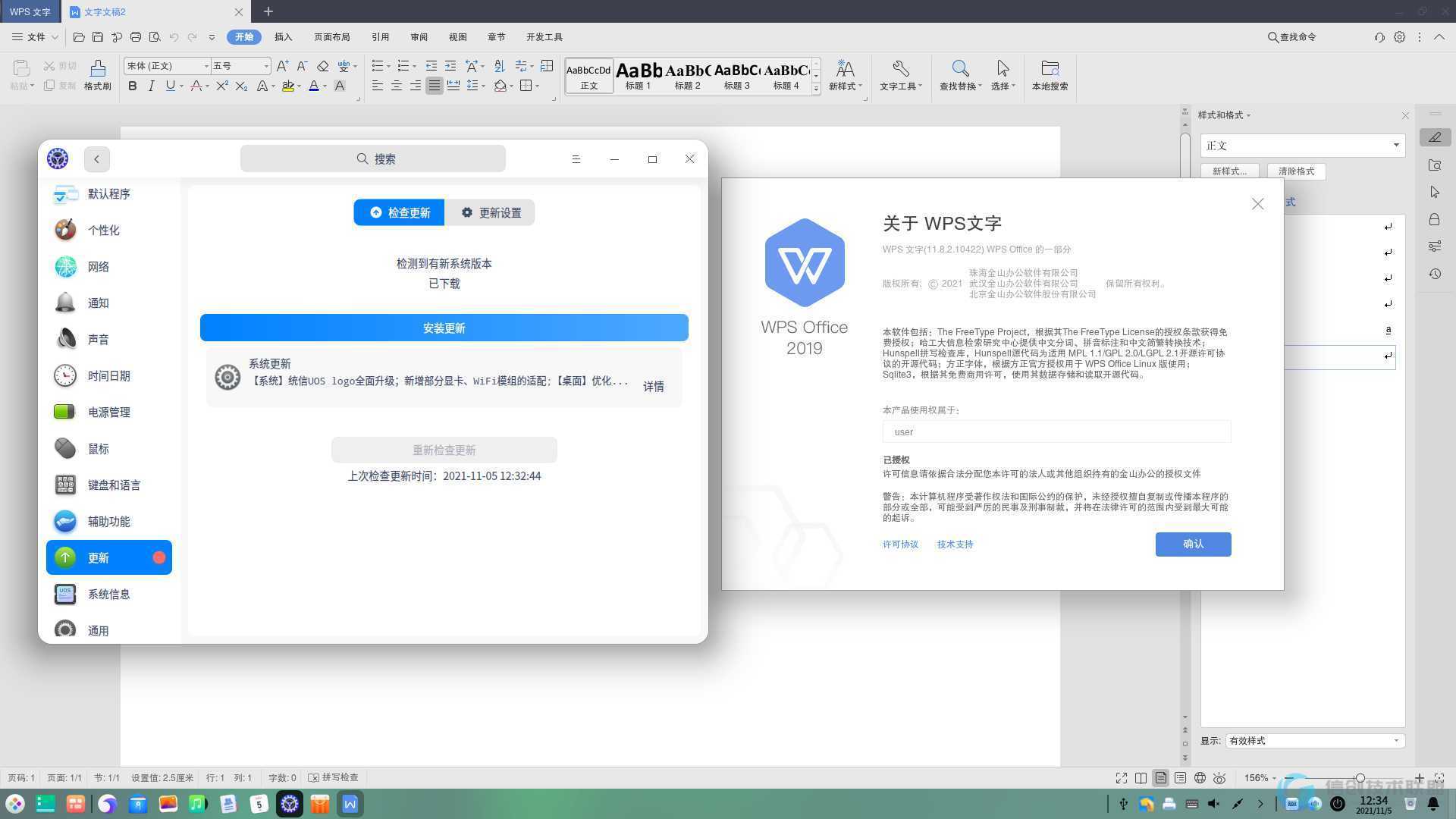
Task: Click the 详情 link for system update
Action: [654, 387]
